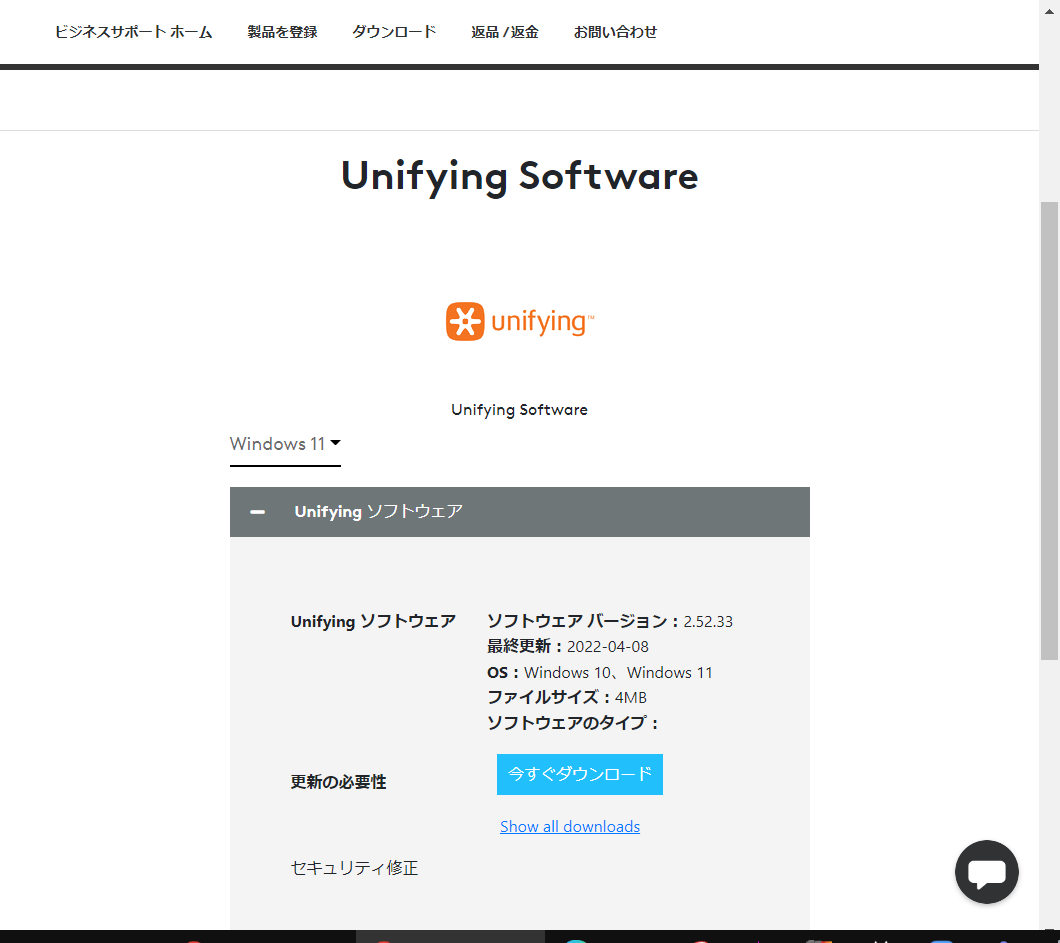Screen dimensions: 1060x943
Task: Open the chat bubble support icon
Action: [986, 871]
